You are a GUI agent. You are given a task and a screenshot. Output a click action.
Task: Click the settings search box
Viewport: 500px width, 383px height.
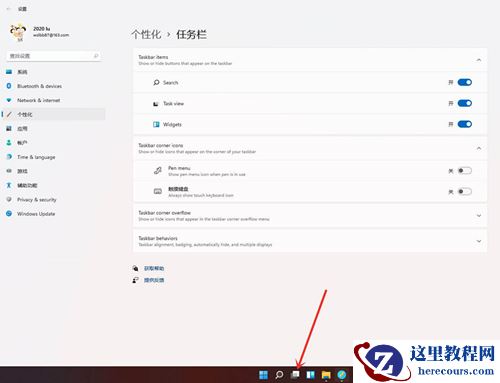[53, 56]
